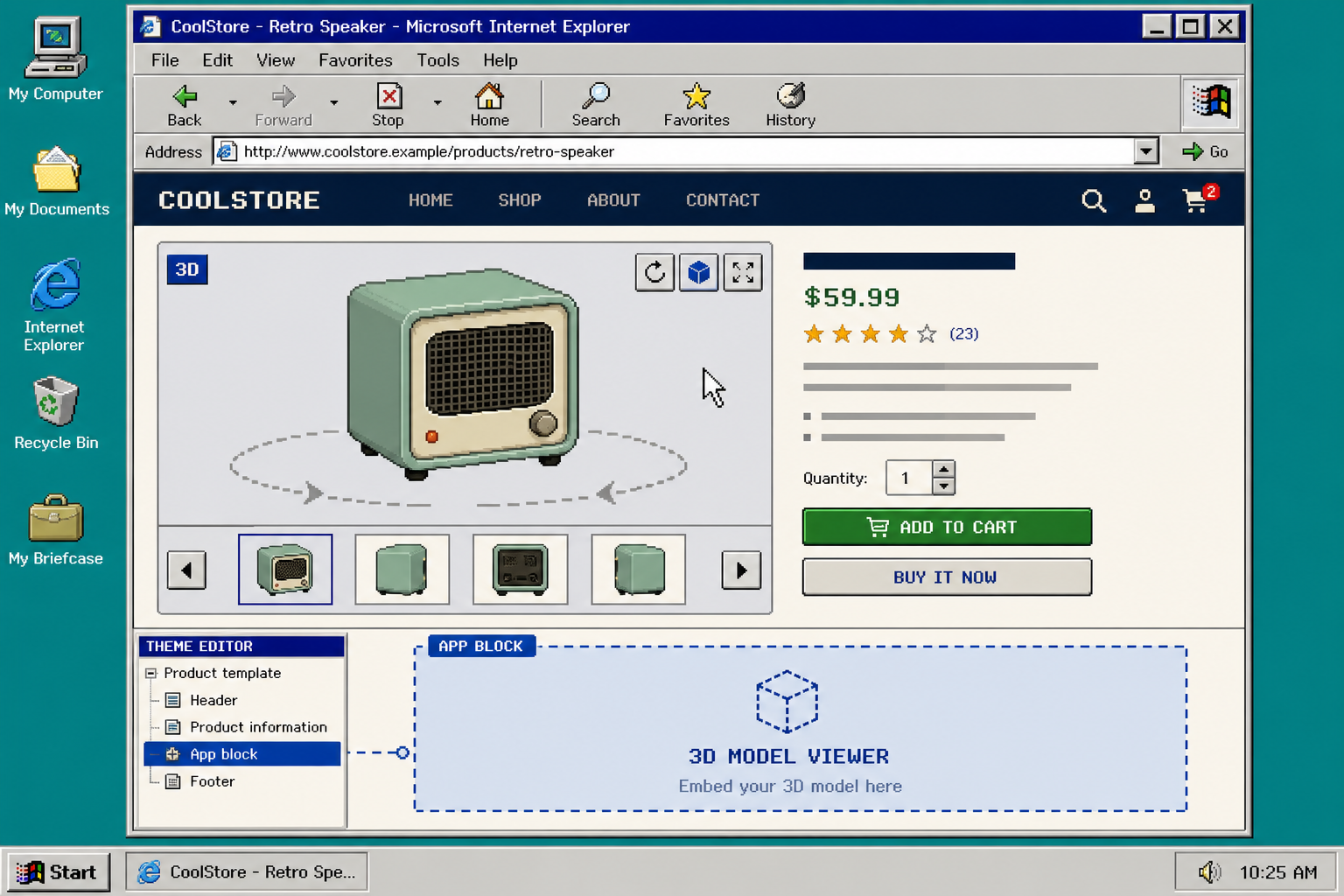Image resolution: width=1344 pixels, height=896 pixels.
Task: Click the 3D Model Viewer cube placeholder
Action: [787, 702]
